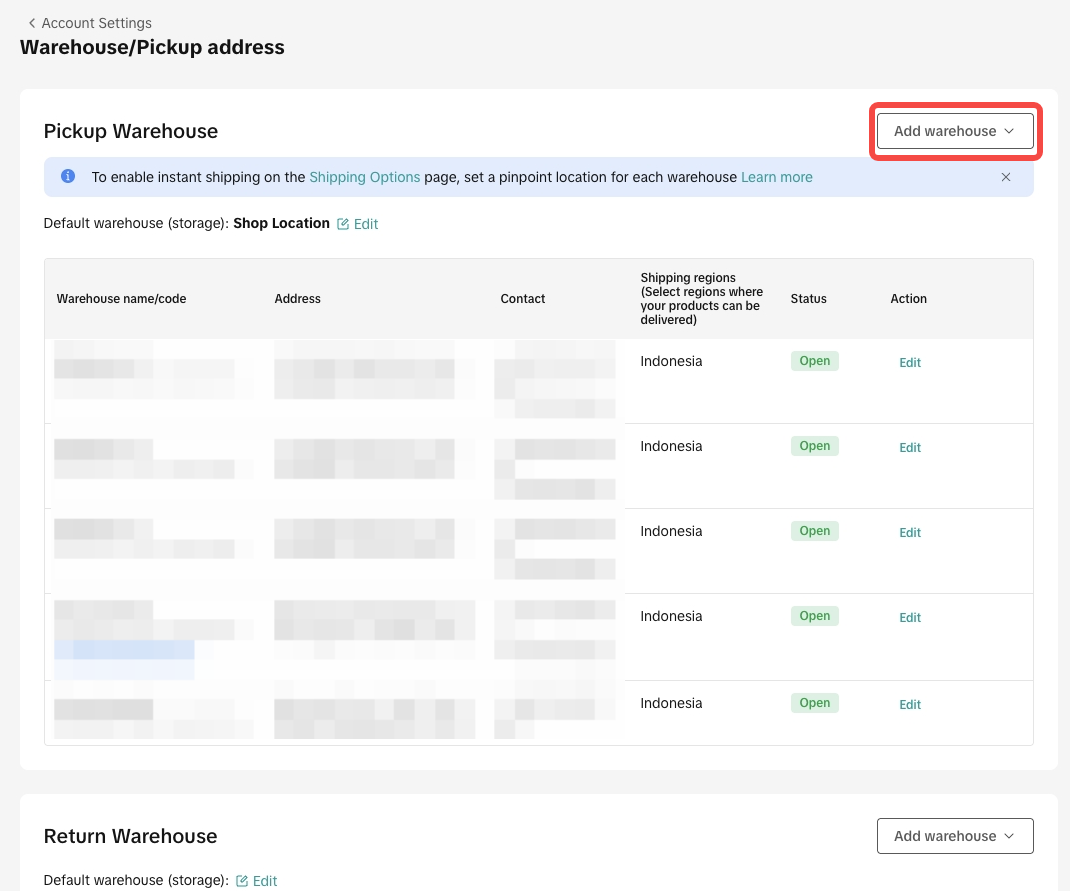Viewport: 1070px width, 891px height.
Task: Click the back chevron beside Account Settings
Action: pos(32,23)
